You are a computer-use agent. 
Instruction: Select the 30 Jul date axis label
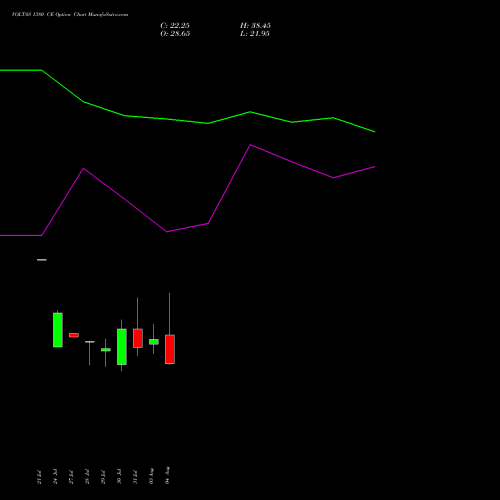coord(119,476)
